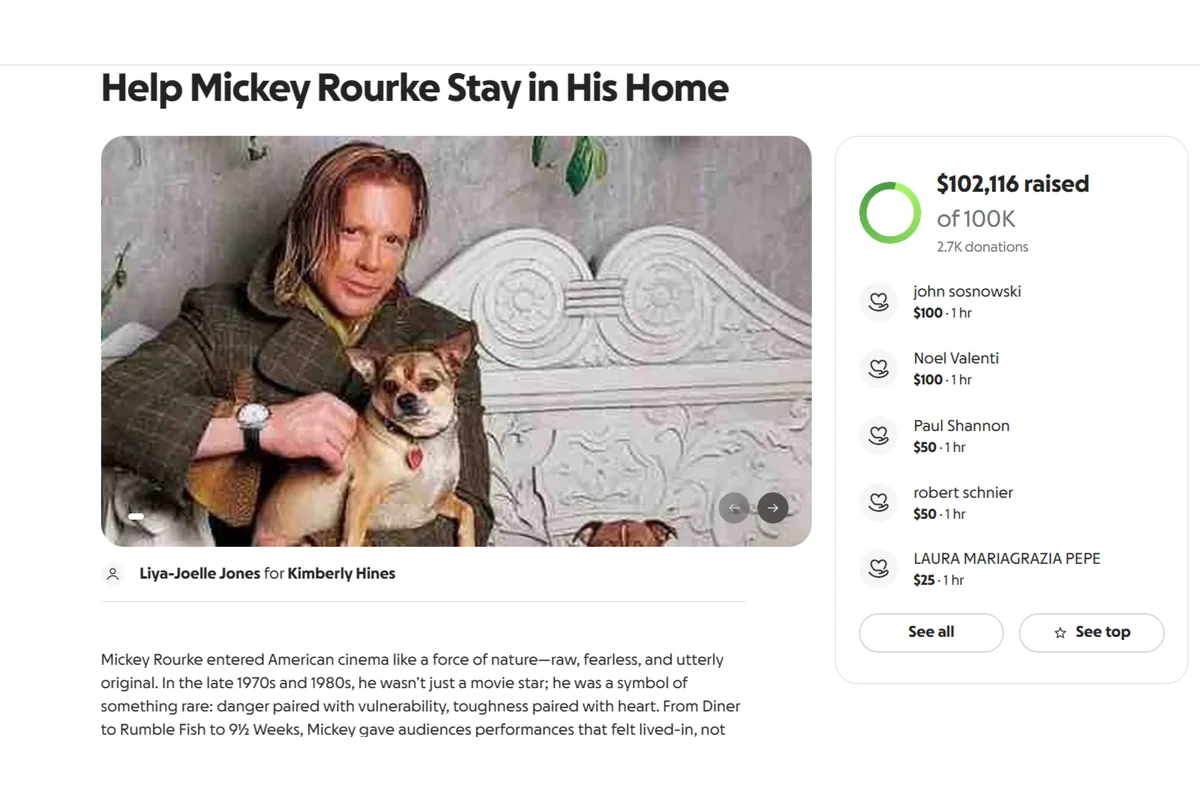This screenshot has height=800, width=1200.
Task: Open organizer Liya-Joelle Jones profile
Action: 199,574
